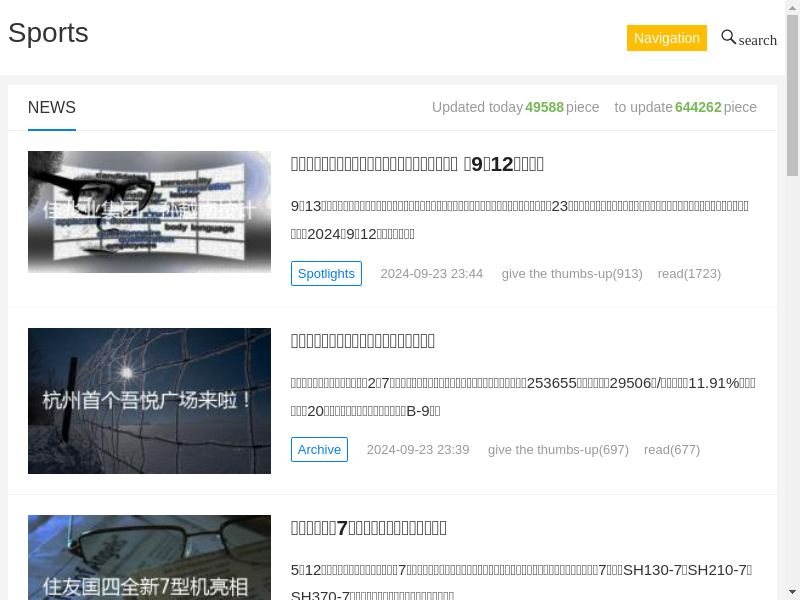Open the yellow Navigation button
This screenshot has width=800, height=600.
tap(666, 38)
